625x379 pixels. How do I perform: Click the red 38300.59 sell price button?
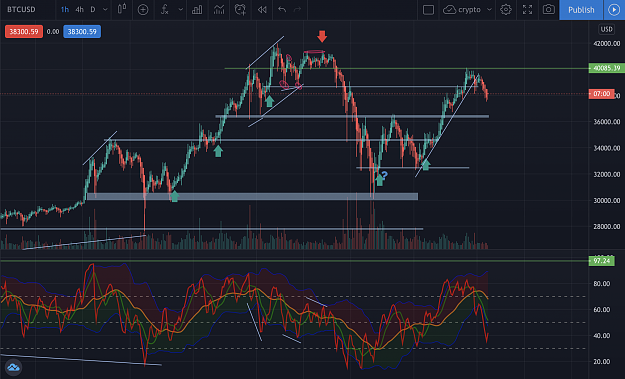coord(24,31)
